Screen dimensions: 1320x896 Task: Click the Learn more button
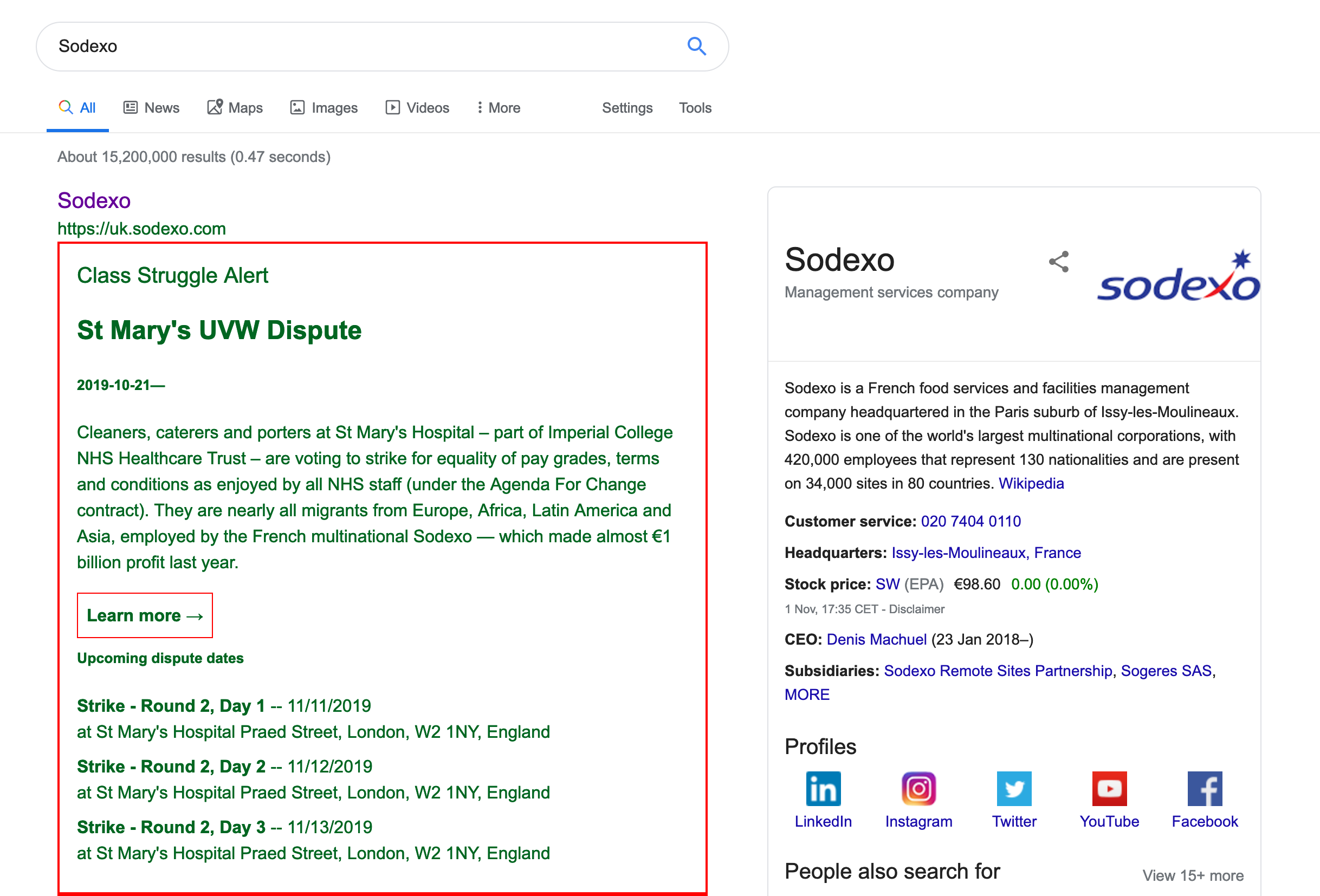[x=145, y=615]
